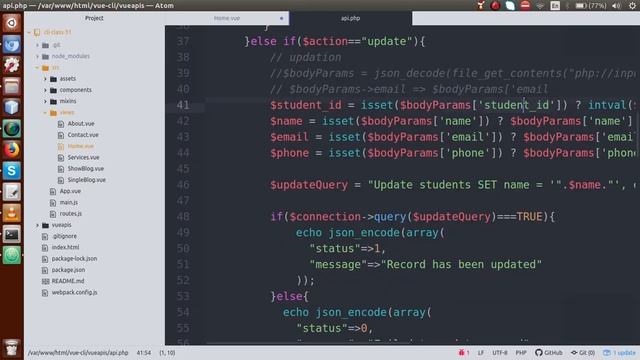Open index.html in the tree
Image resolution: width=640 pixels, height=360 pixels.
click(65, 247)
